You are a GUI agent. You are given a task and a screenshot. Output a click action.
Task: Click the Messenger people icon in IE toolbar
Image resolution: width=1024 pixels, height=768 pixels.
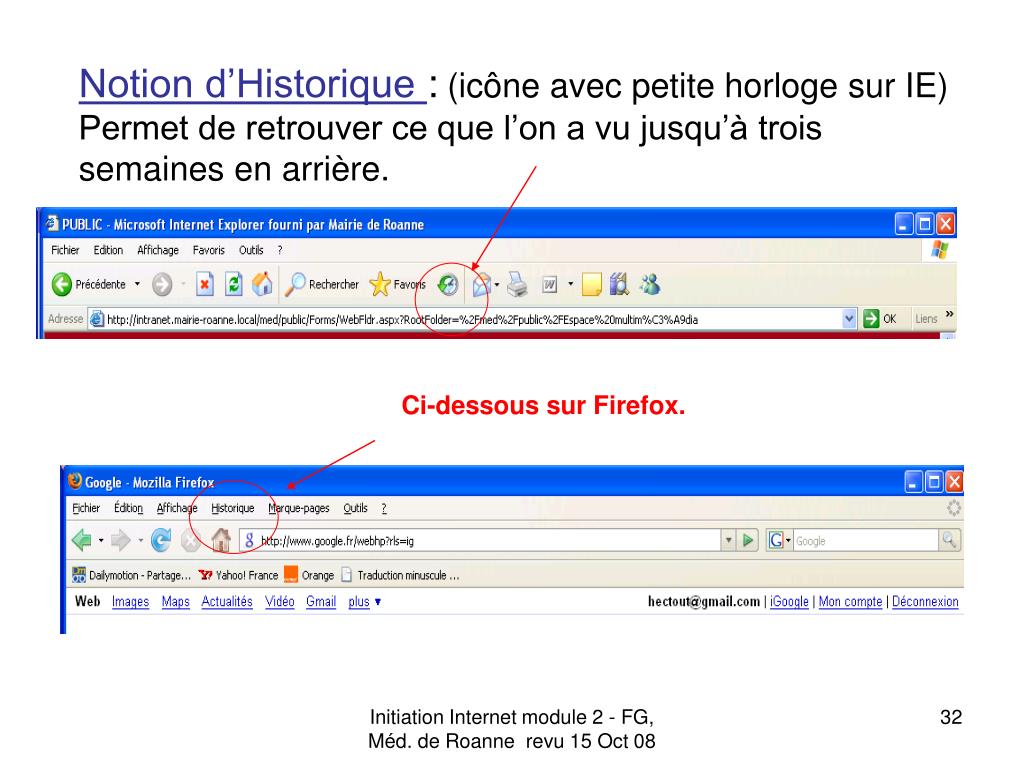click(650, 284)
